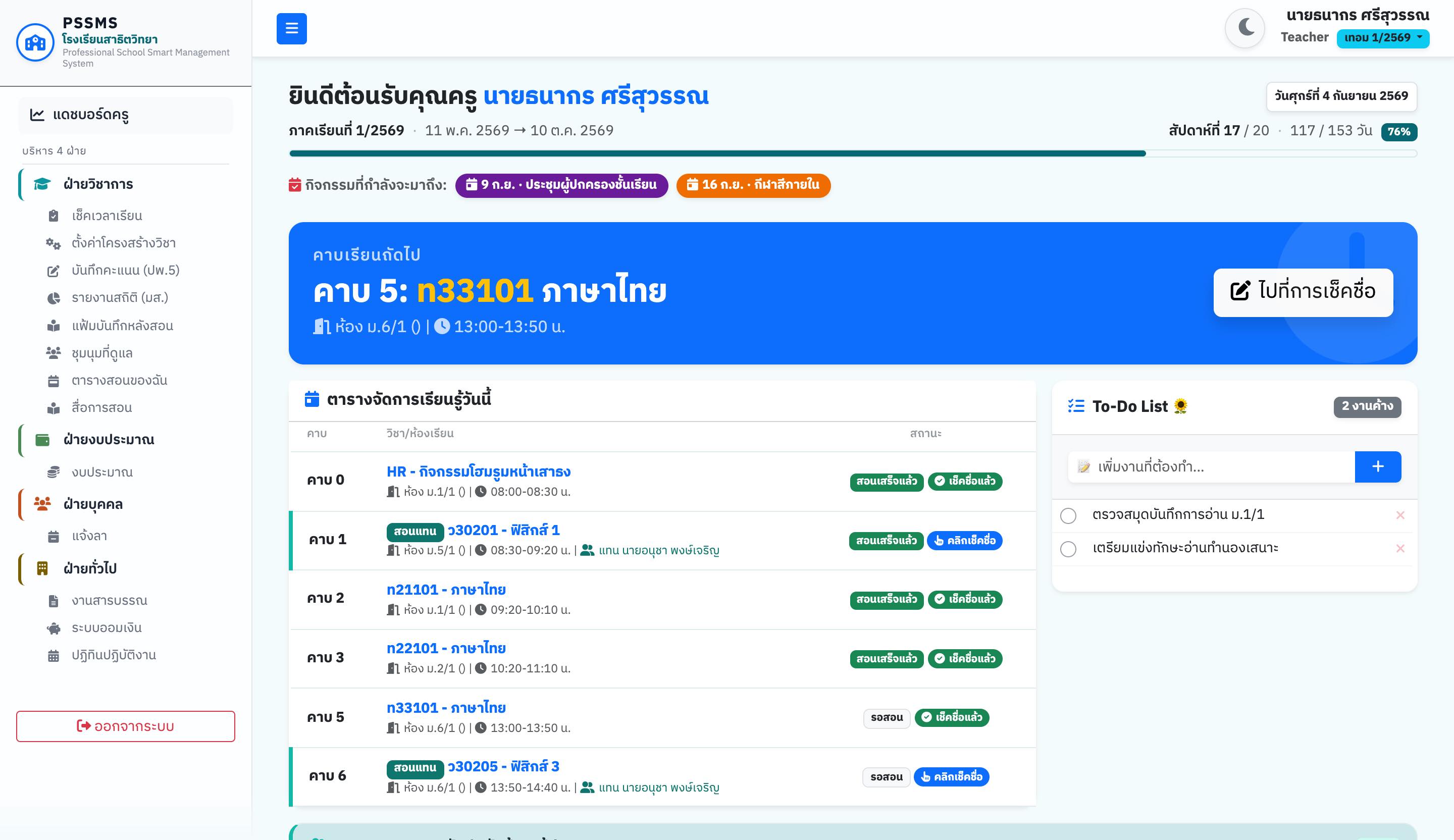
Task: Click the calendar icon for ตารางสอนของฉัน
Action: pyautogui.click(x=53, y=380)
